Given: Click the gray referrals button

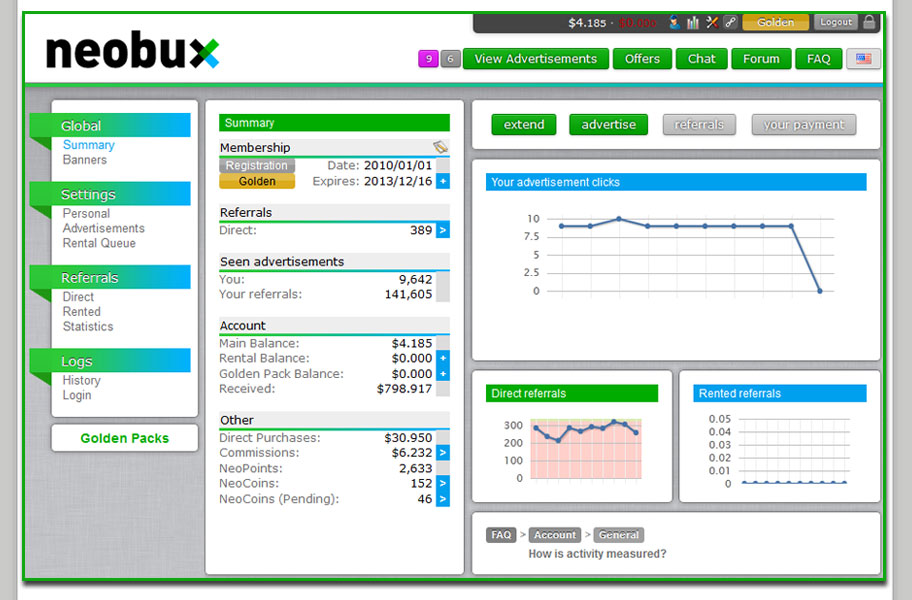Looking at the screenshot, I should coord(699,124).
